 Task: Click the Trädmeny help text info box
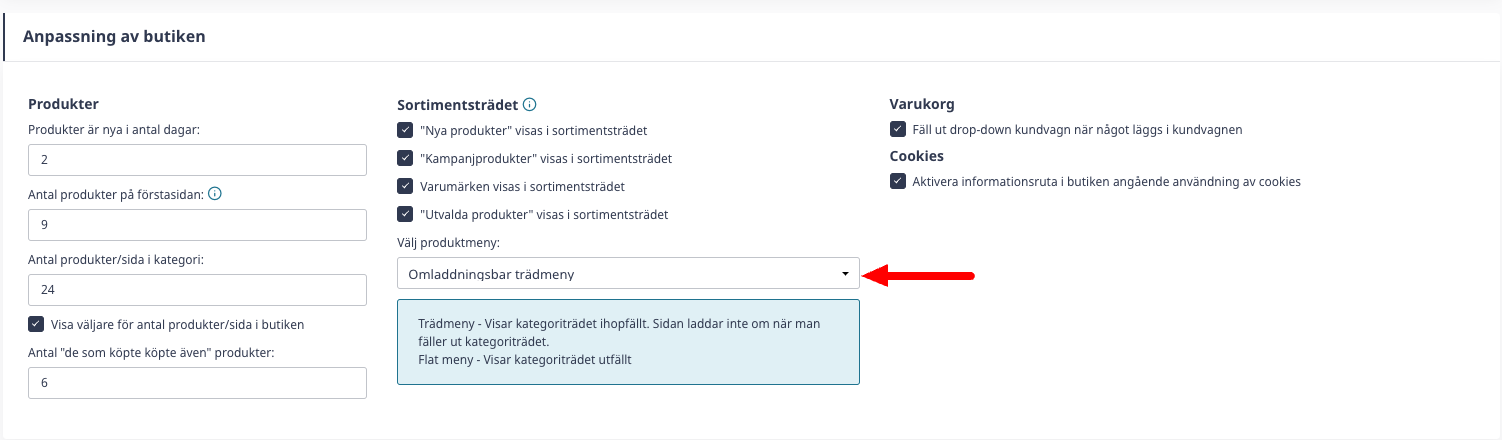pyautogui.click(x=628, y=342)
